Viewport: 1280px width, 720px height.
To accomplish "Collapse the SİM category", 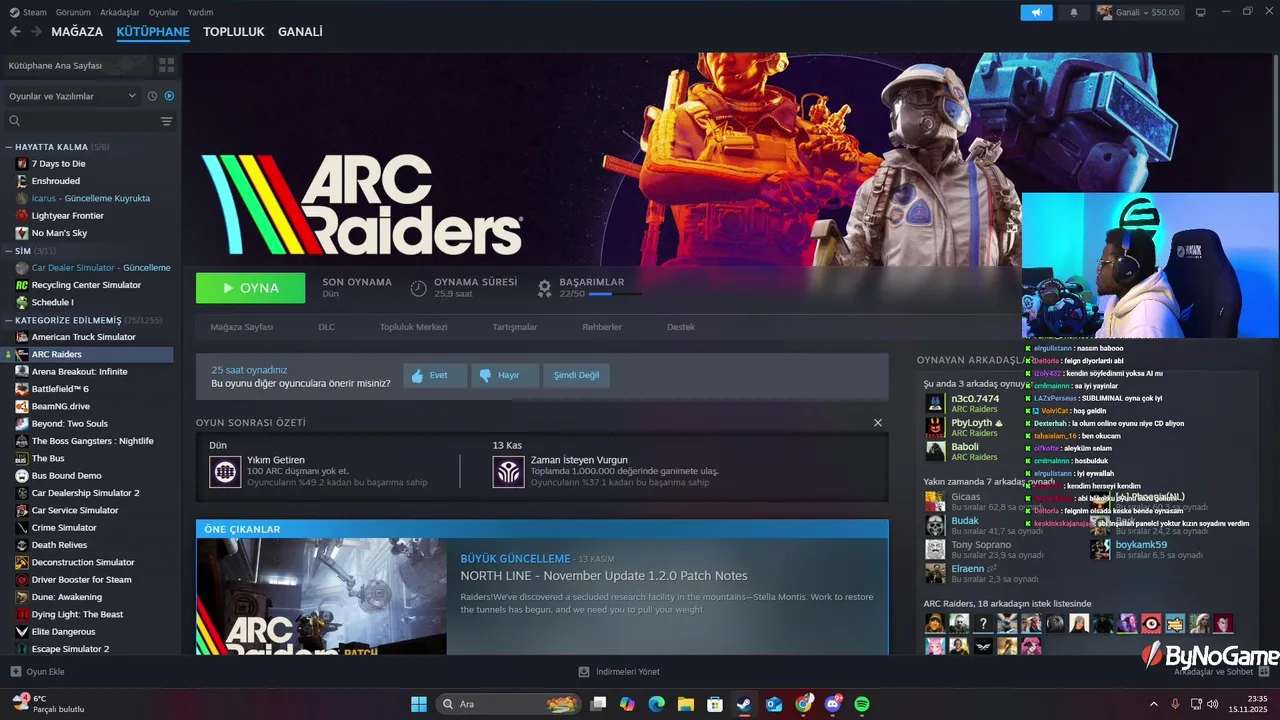I will pos(10,250).
